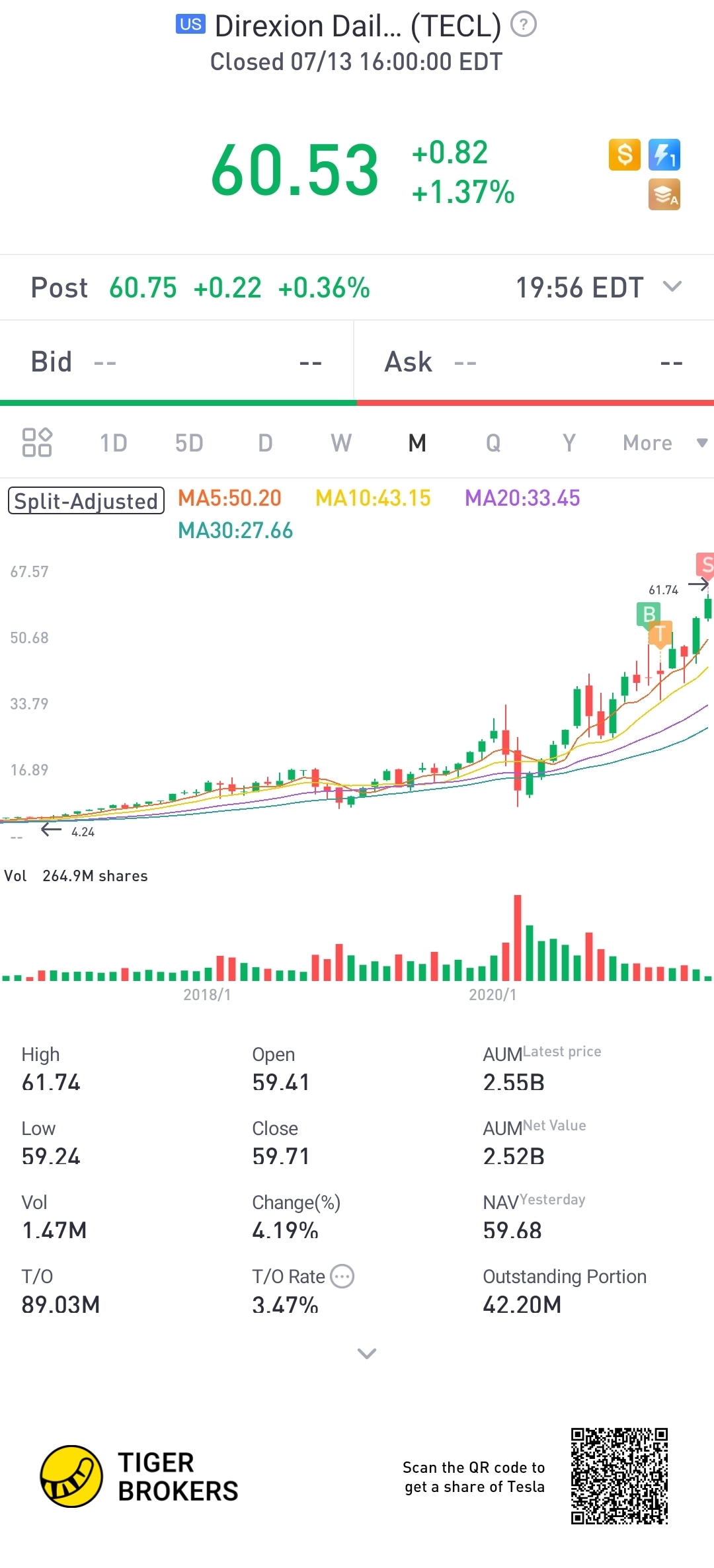Open the More timeframes dropdown
The width and height of the screenshot is (714, 1568).
pyautogui.click(x=664, y=443)
